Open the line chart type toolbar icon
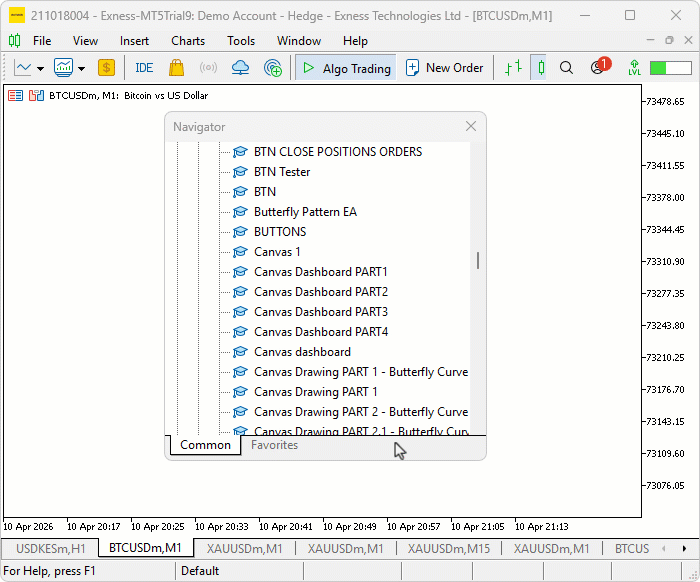 22,68
